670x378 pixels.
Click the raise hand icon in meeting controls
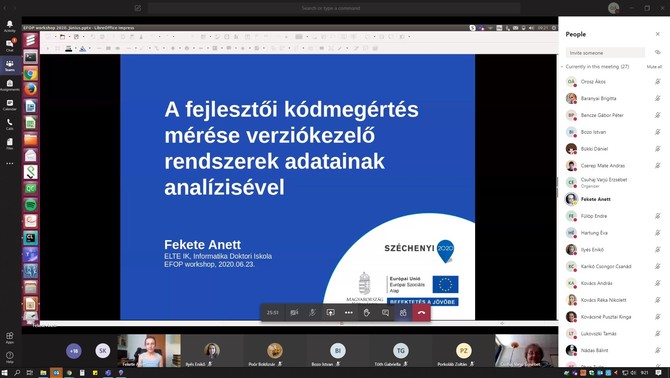point(367,313)
